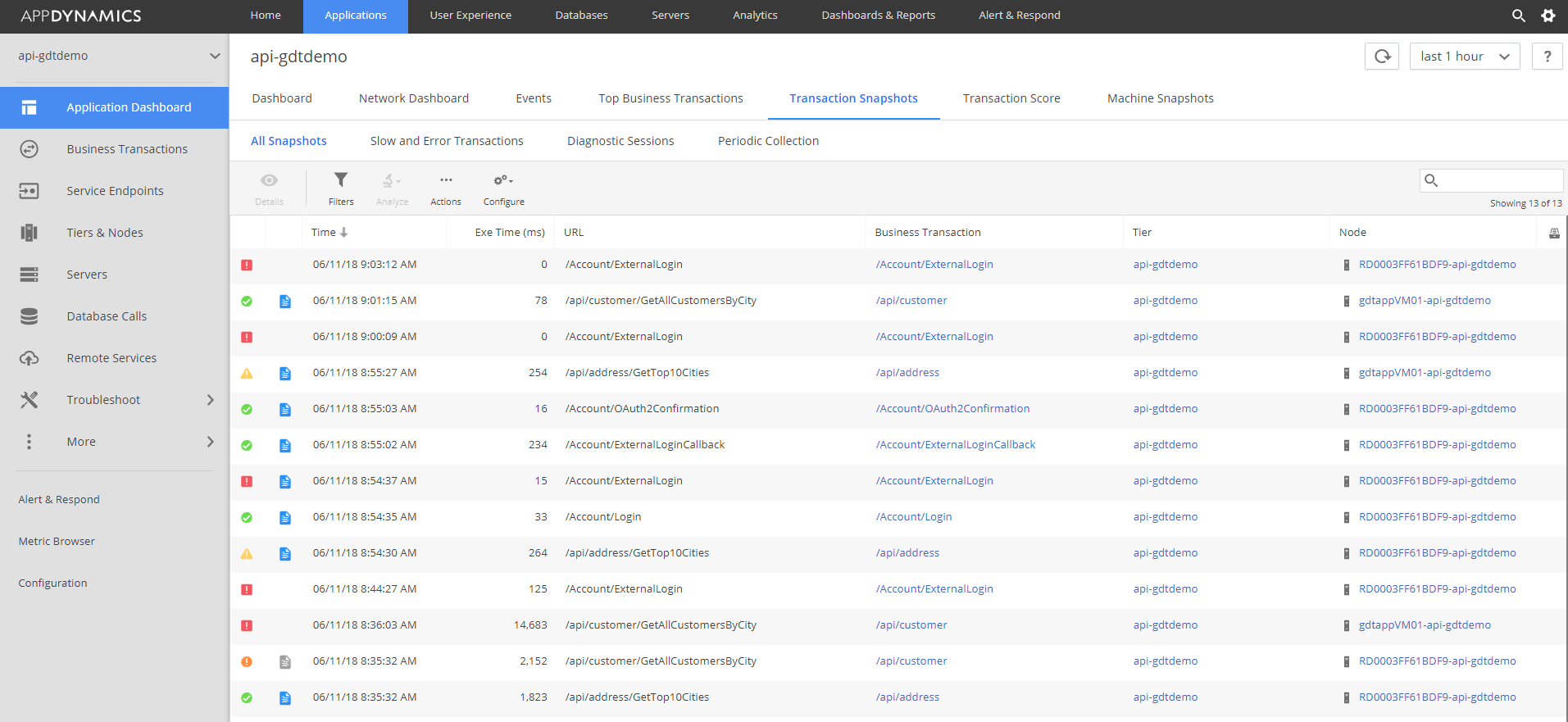Open /Account/Login business transaction link
1568x722 pixels.
click(914, 517)
